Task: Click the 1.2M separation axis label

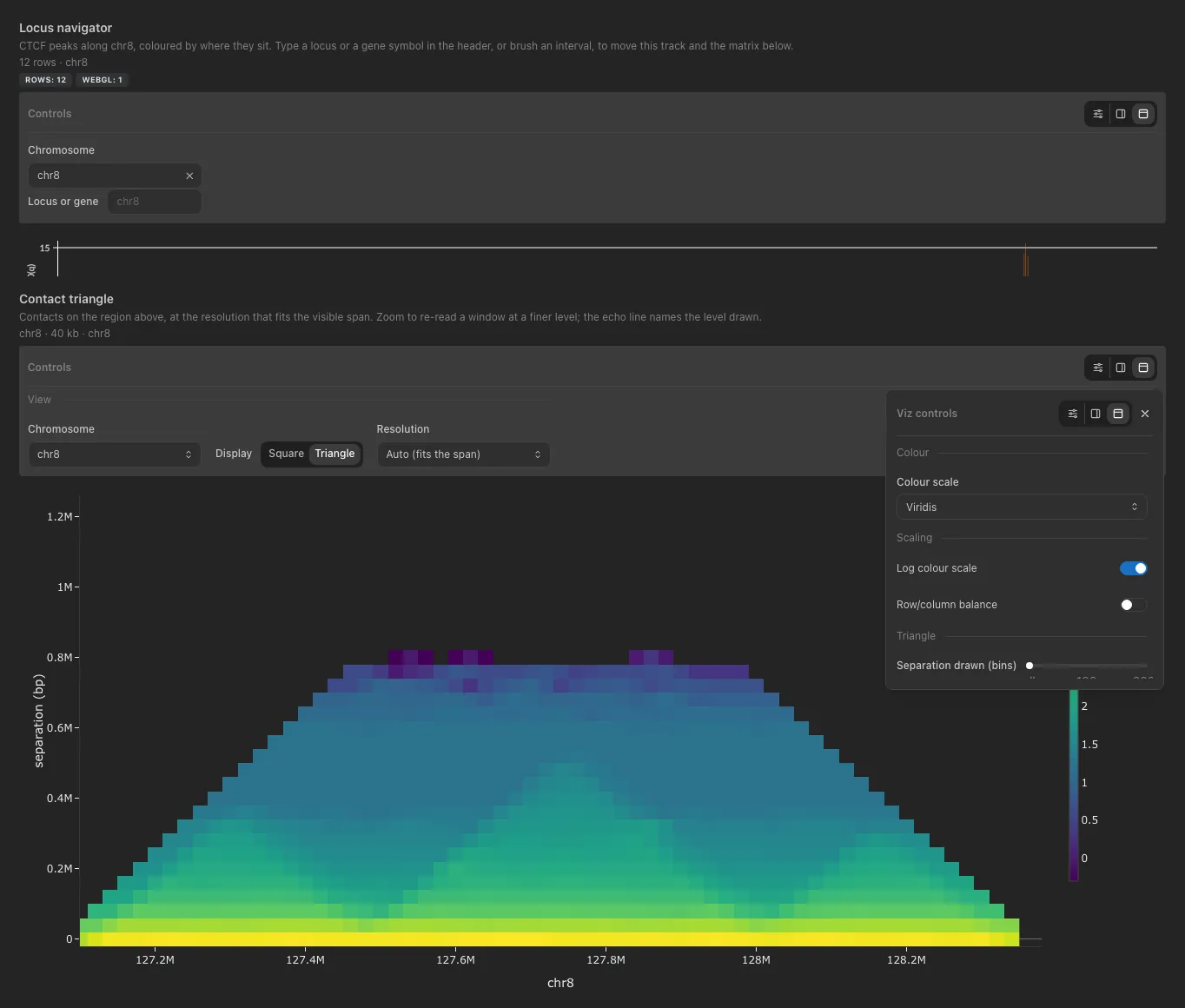Action: point(60,517)
